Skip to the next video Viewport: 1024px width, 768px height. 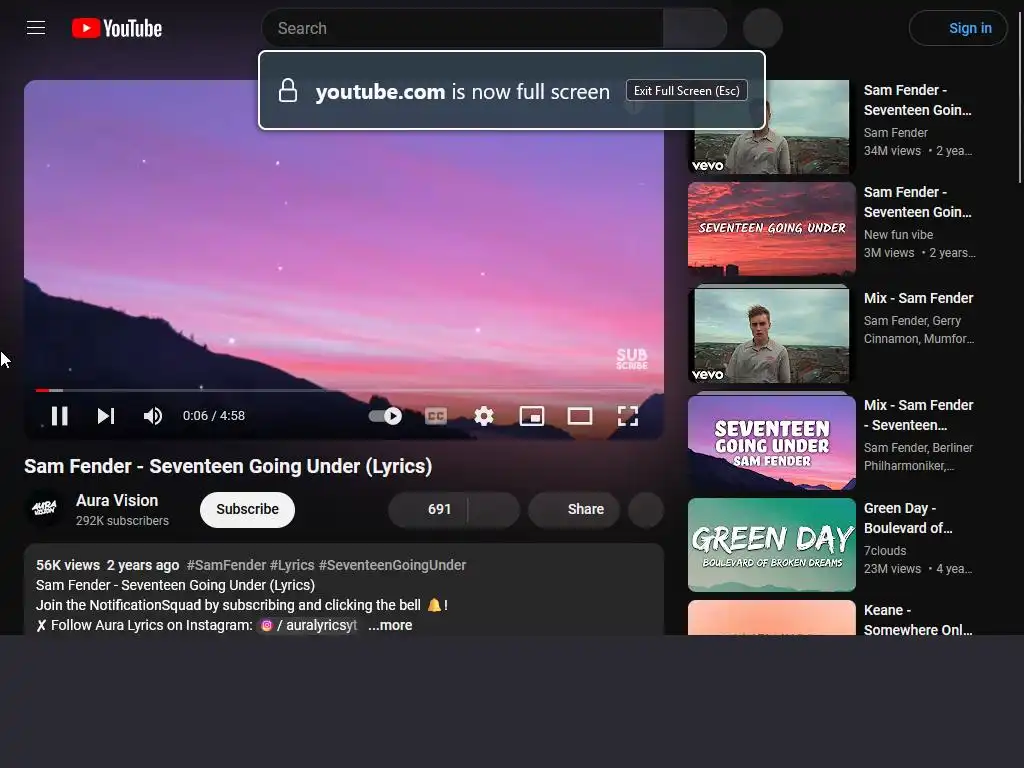click(106, 416)
